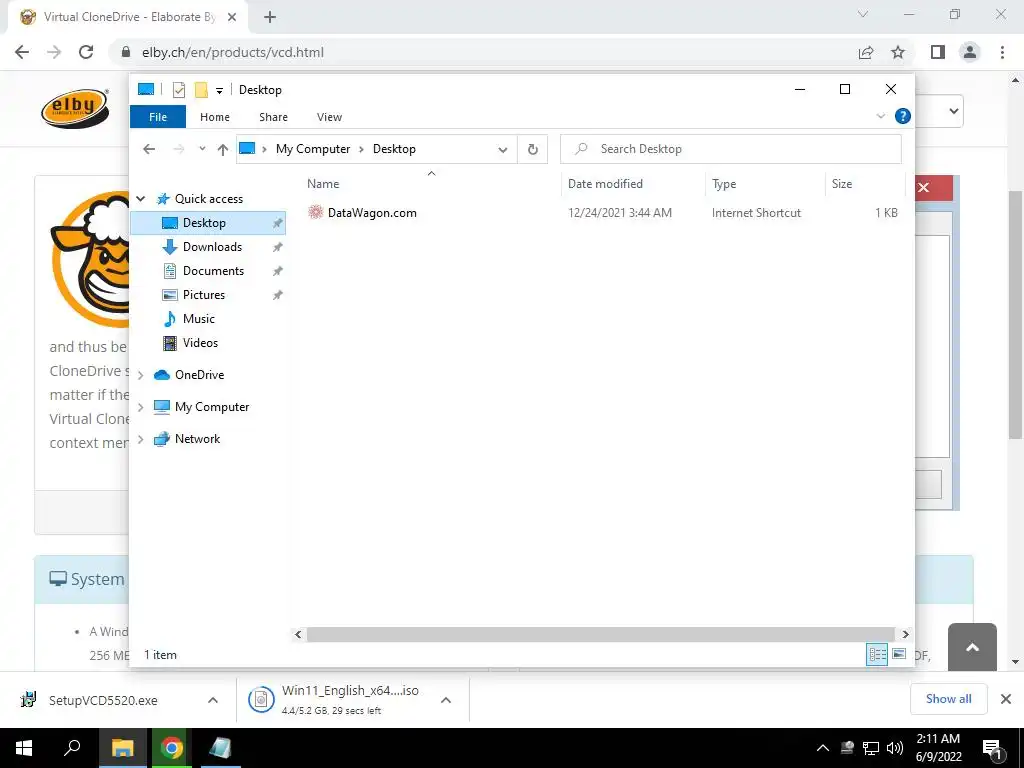Open Downloads in the navigation pane
1024x768 pixels.
pyautogui.click(x=212, y=247)
